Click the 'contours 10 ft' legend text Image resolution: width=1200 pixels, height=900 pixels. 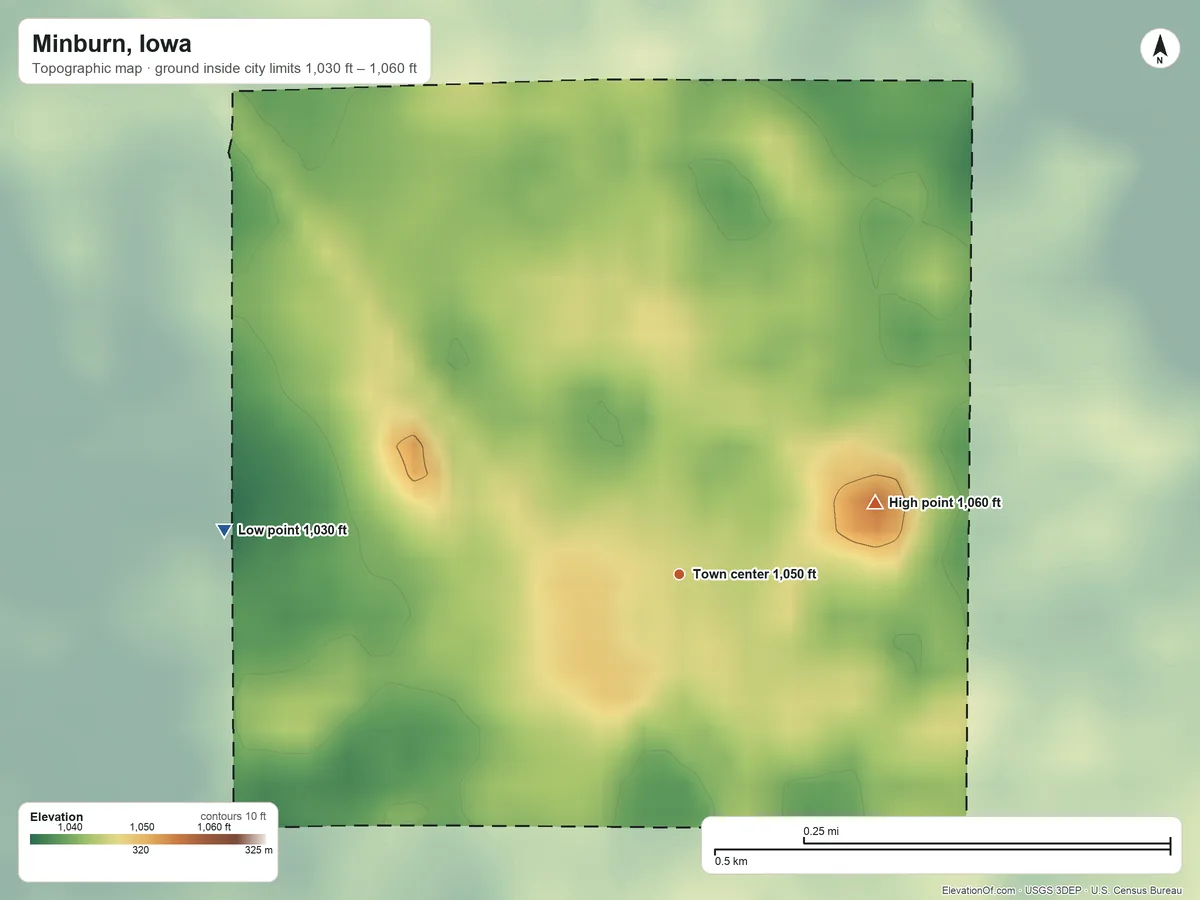pyautogui.click(x=233, y=816)
